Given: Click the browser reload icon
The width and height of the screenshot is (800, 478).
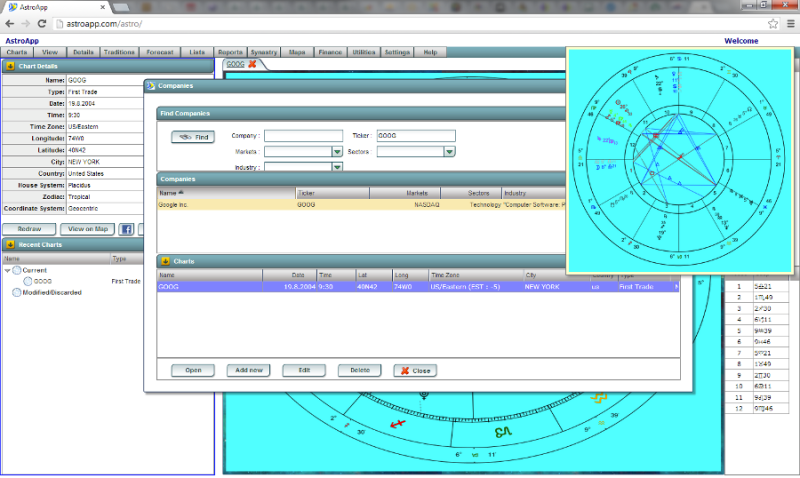Looking at the screenshot, I should tap(42, 22).
